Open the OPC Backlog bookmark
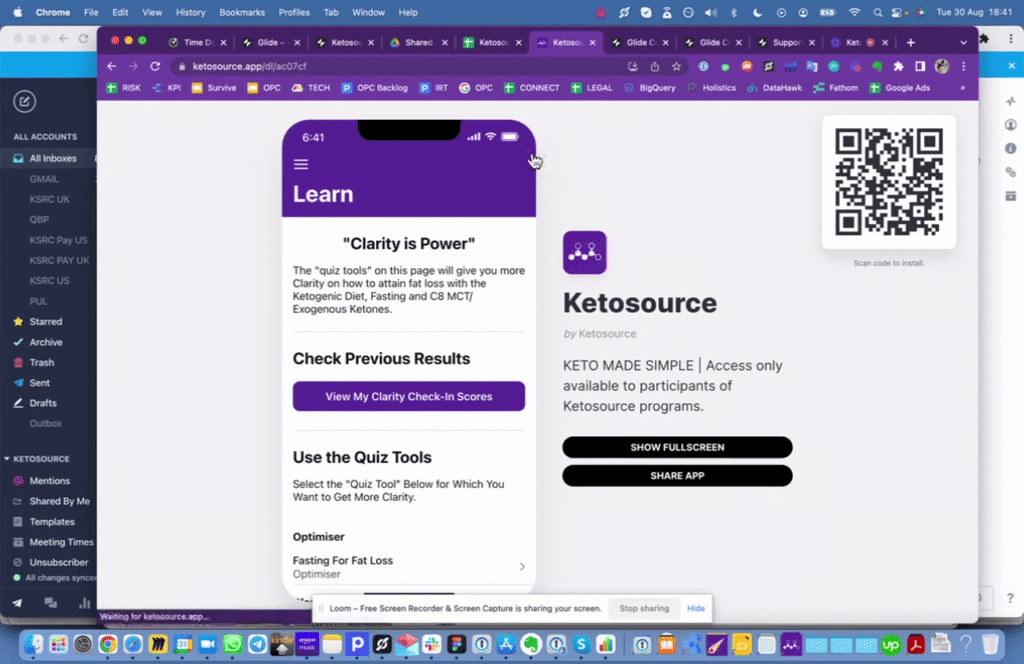1024x664 pixels. (x=375, y=87)
